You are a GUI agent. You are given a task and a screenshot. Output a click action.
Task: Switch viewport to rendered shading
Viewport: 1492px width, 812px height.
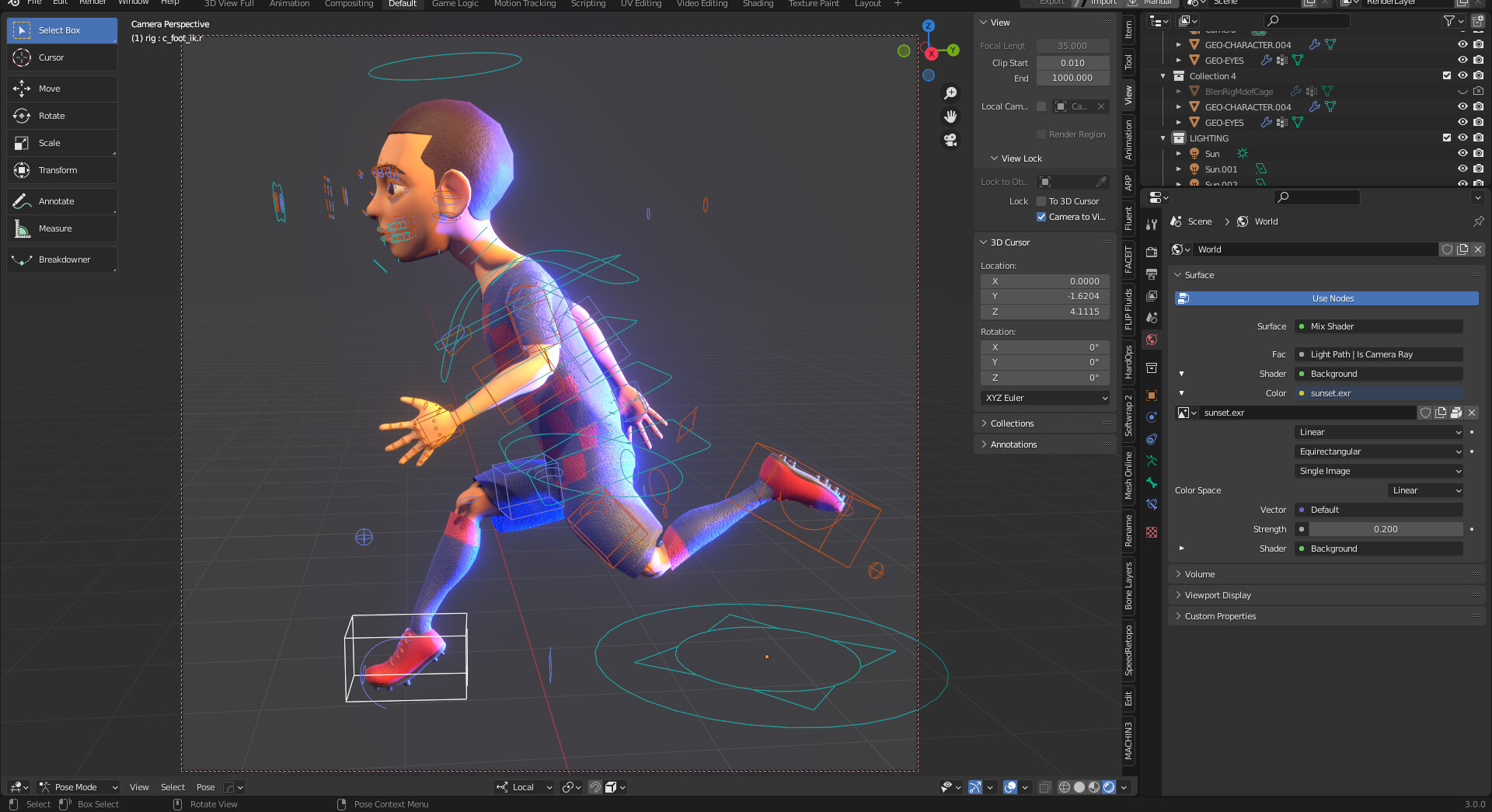pos(1107,786)
